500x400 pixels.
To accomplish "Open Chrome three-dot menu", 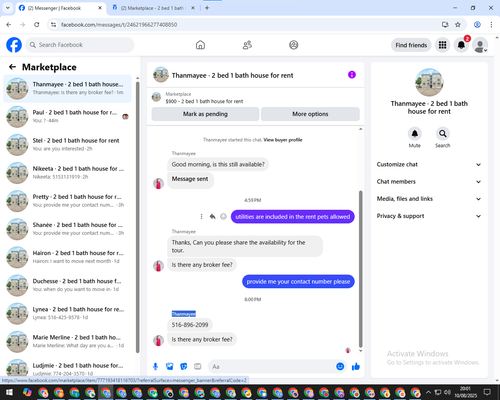I will tap(491, 24).
